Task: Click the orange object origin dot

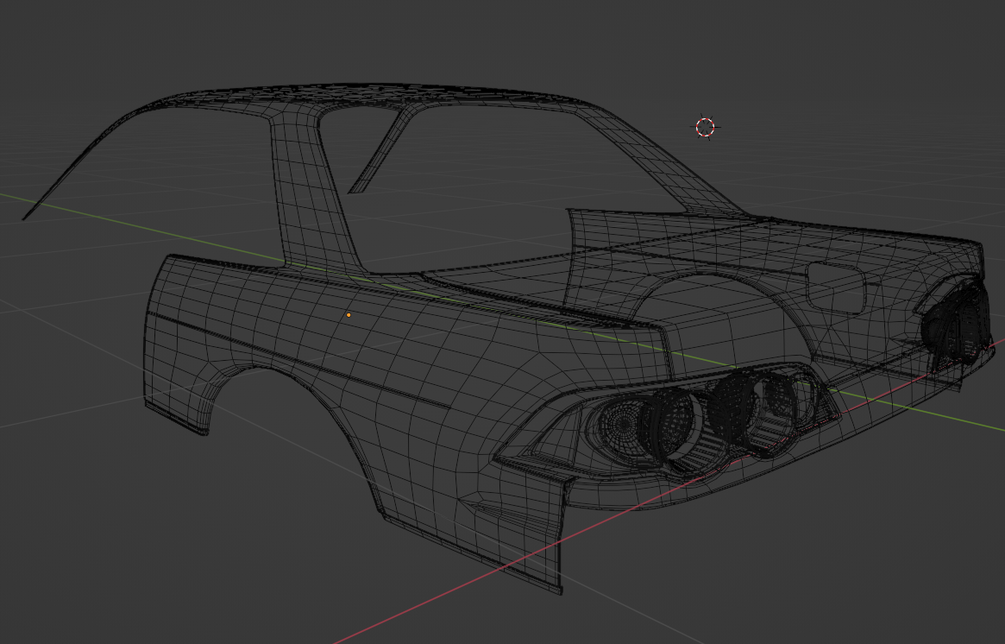Action: tap(348, 314)
